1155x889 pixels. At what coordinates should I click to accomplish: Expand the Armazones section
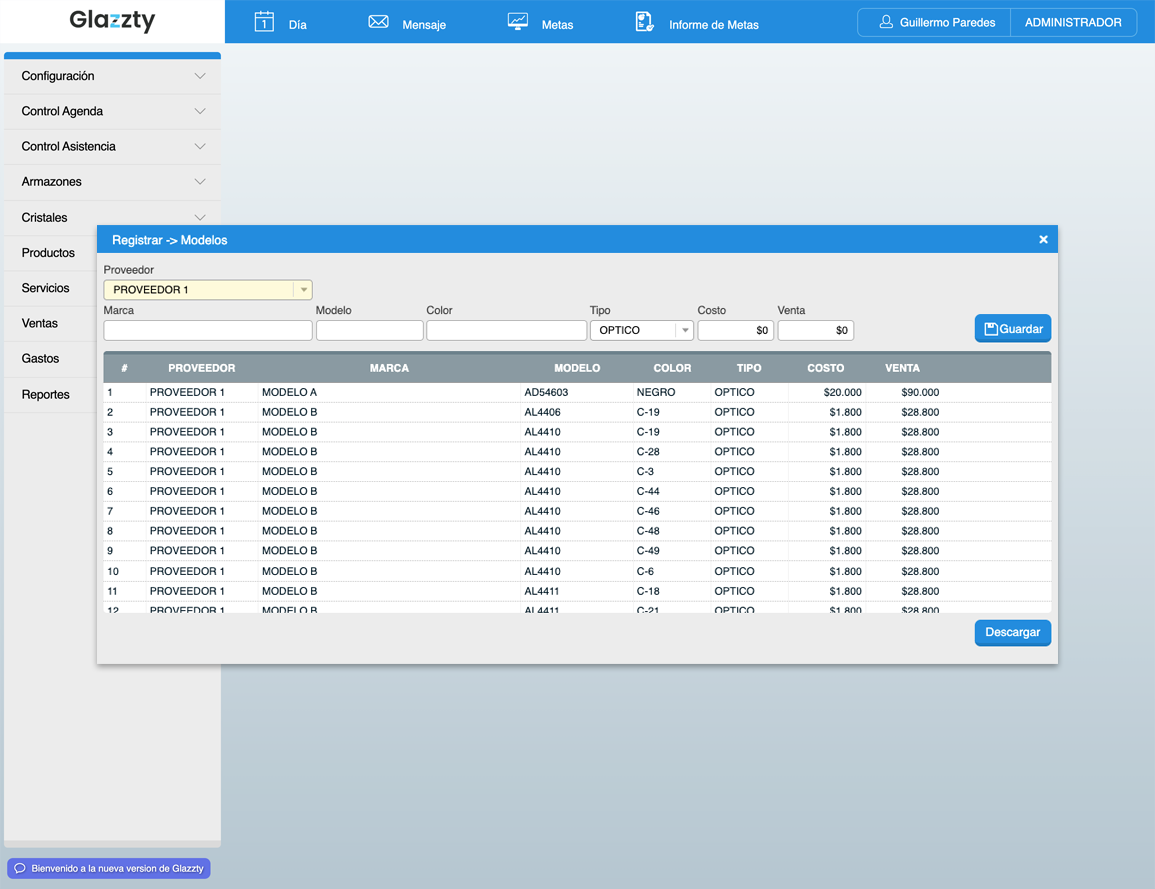tap(112, 182)
